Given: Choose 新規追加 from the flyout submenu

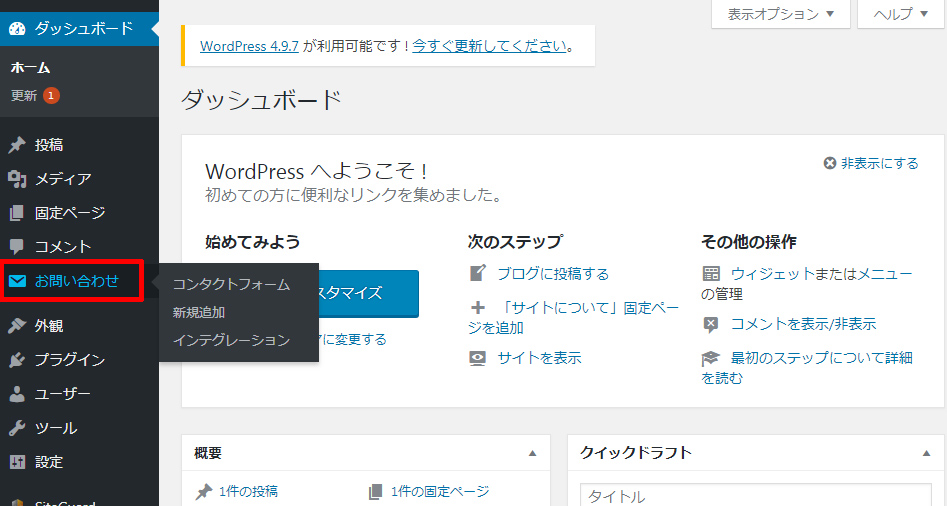Looking at the screenshot, I should (x=199, y=312).
